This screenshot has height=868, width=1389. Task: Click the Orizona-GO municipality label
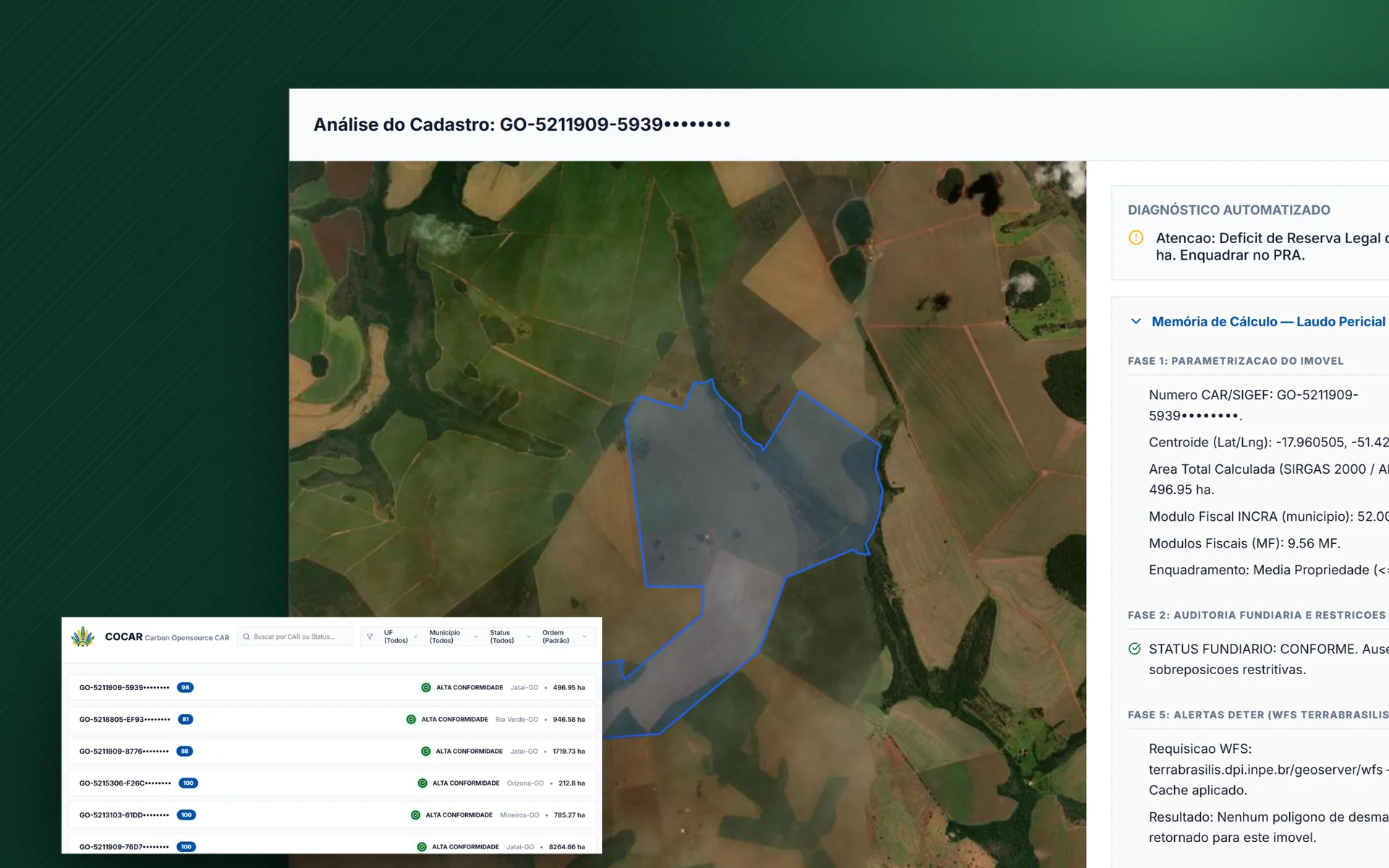pos(525,783)
